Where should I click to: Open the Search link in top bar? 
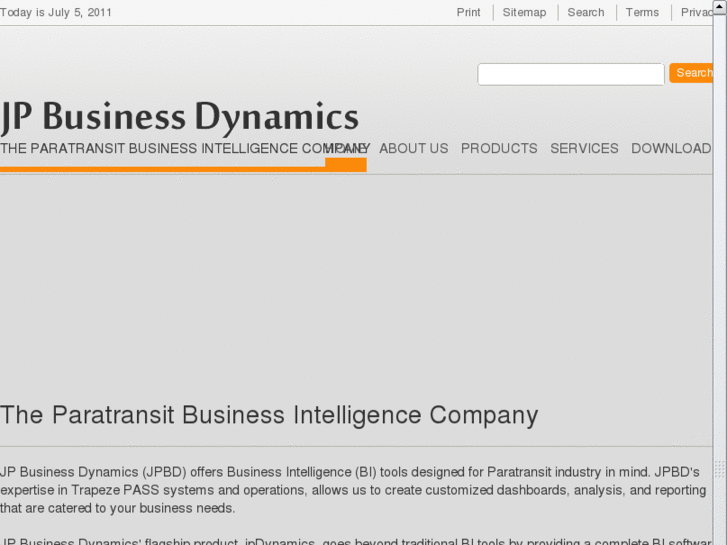[586, 13]
